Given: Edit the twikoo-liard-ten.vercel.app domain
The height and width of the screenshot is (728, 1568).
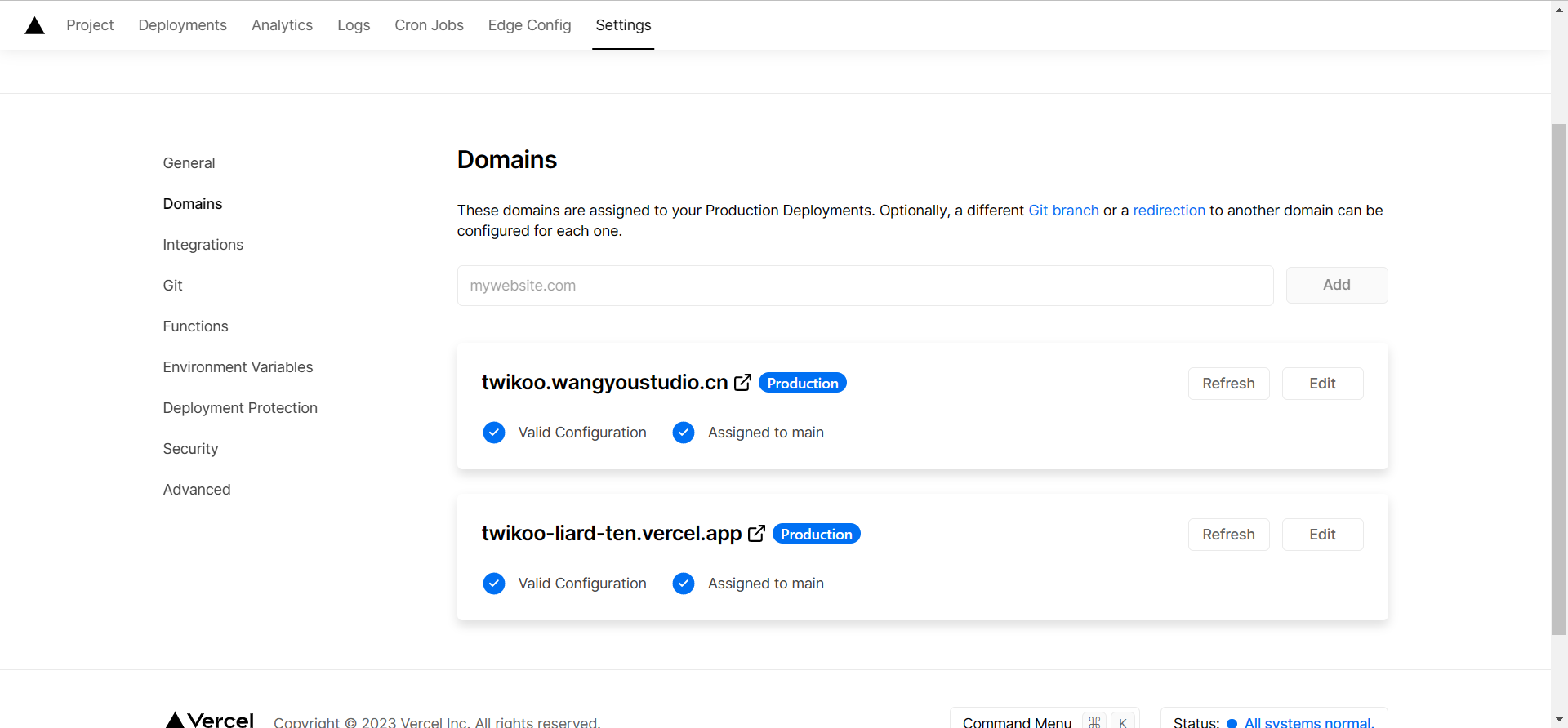Looking at the screenshot, I should 1322,535.
